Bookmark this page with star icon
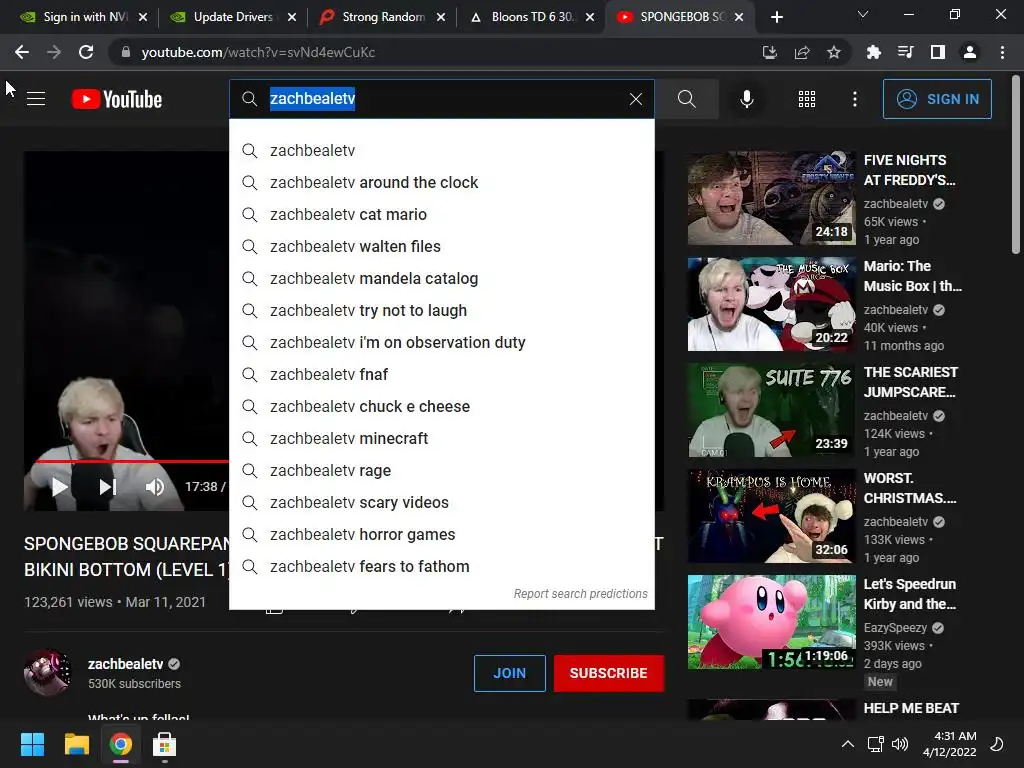1024x768 pixels. [834, 52]
